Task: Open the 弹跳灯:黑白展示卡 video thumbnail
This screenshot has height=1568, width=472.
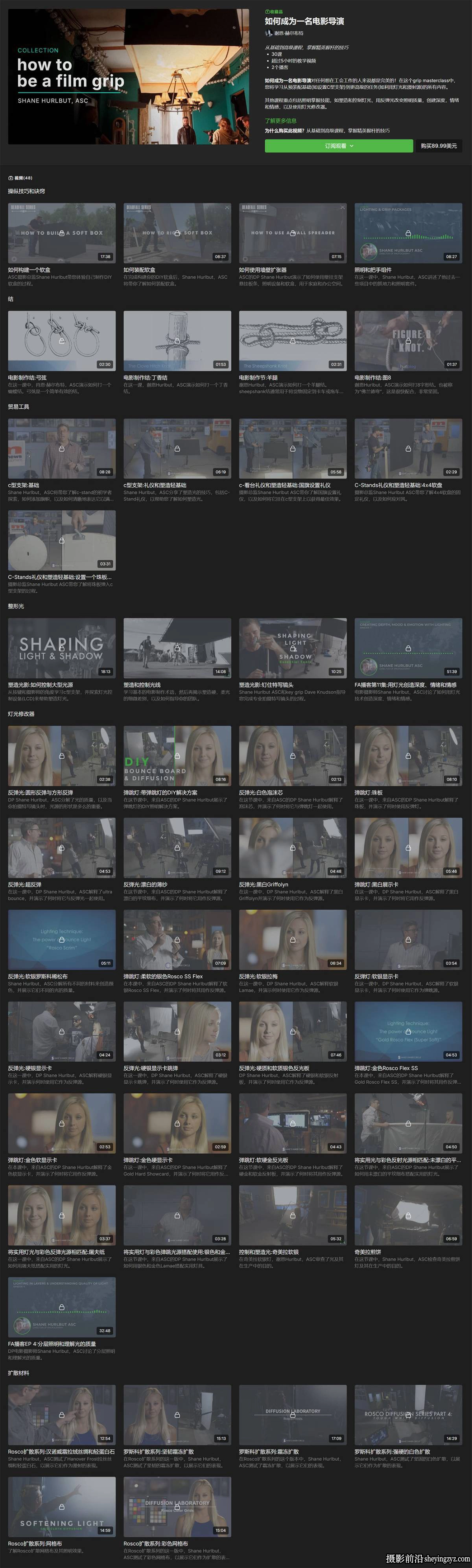Action: tap(408, 847)
